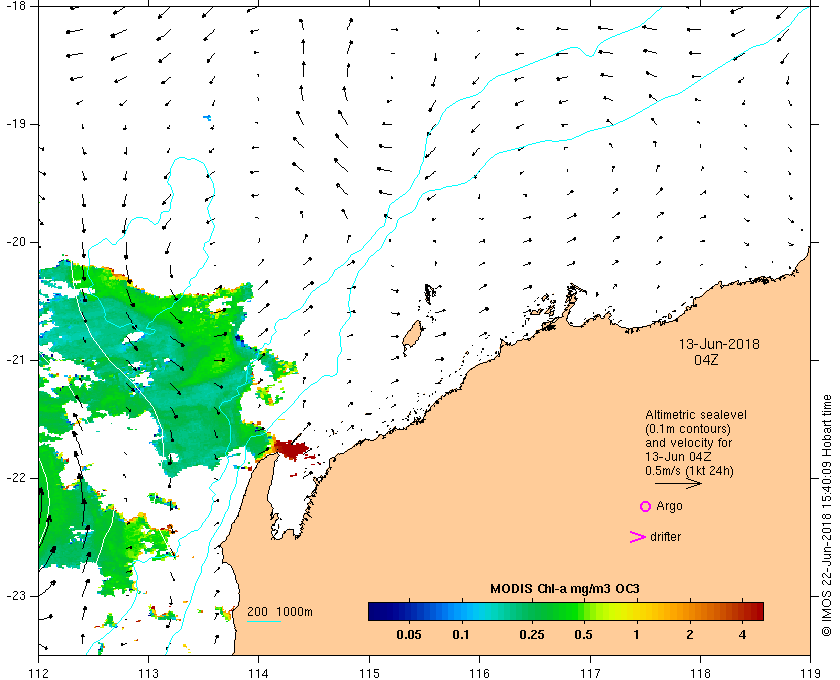Click the cyan 200 1000m isobath legend line
This screenshot has height=680, width=840.
[264, 622]
